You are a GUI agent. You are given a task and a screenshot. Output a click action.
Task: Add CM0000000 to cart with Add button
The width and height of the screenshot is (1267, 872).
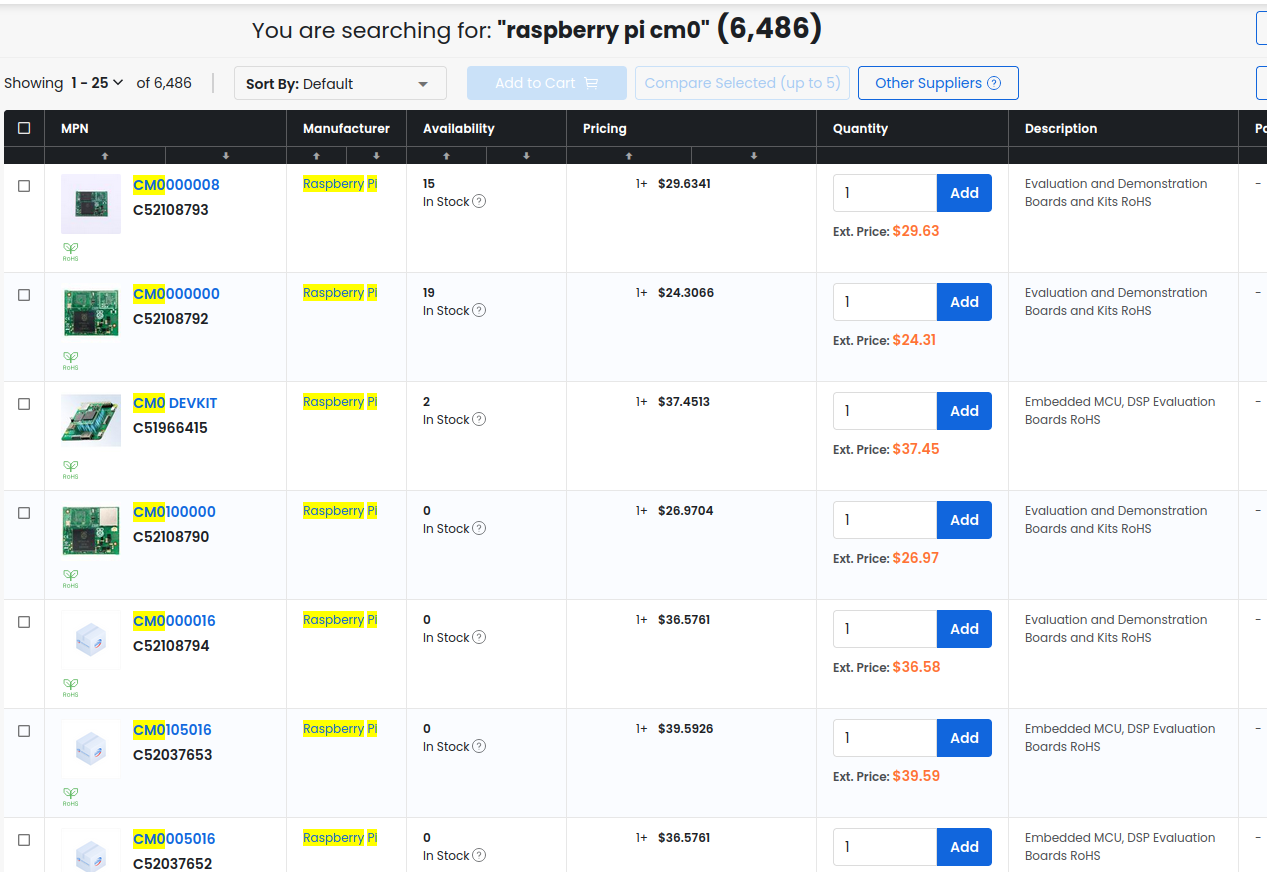tap(964, 302)
